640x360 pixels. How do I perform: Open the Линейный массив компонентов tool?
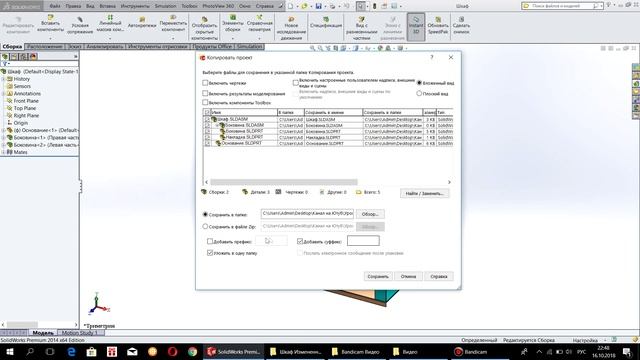[x=110, y=18]
